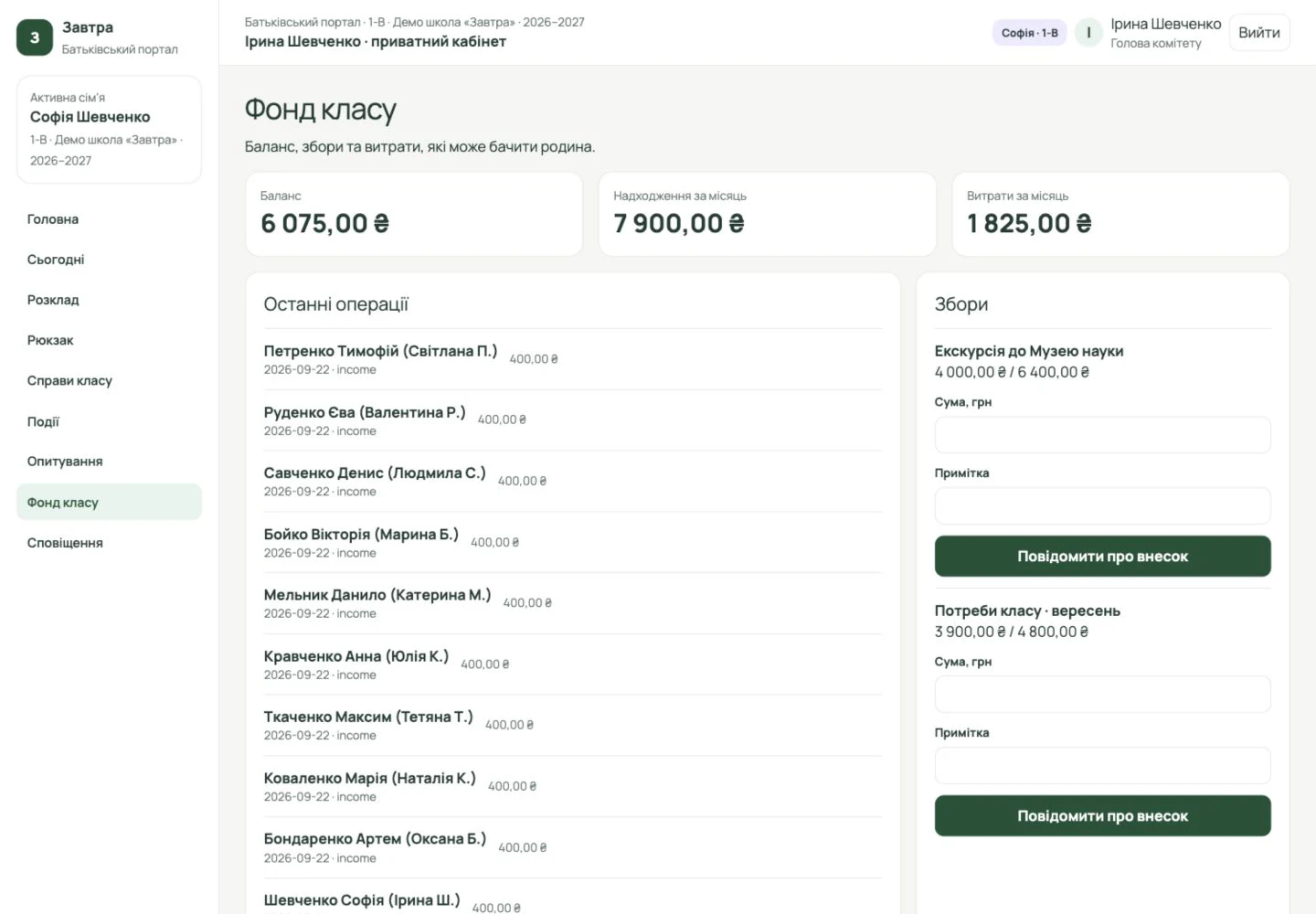
Task: Click Примітка field under Потреби класу вересень
Action: (x=1102, y=765)
